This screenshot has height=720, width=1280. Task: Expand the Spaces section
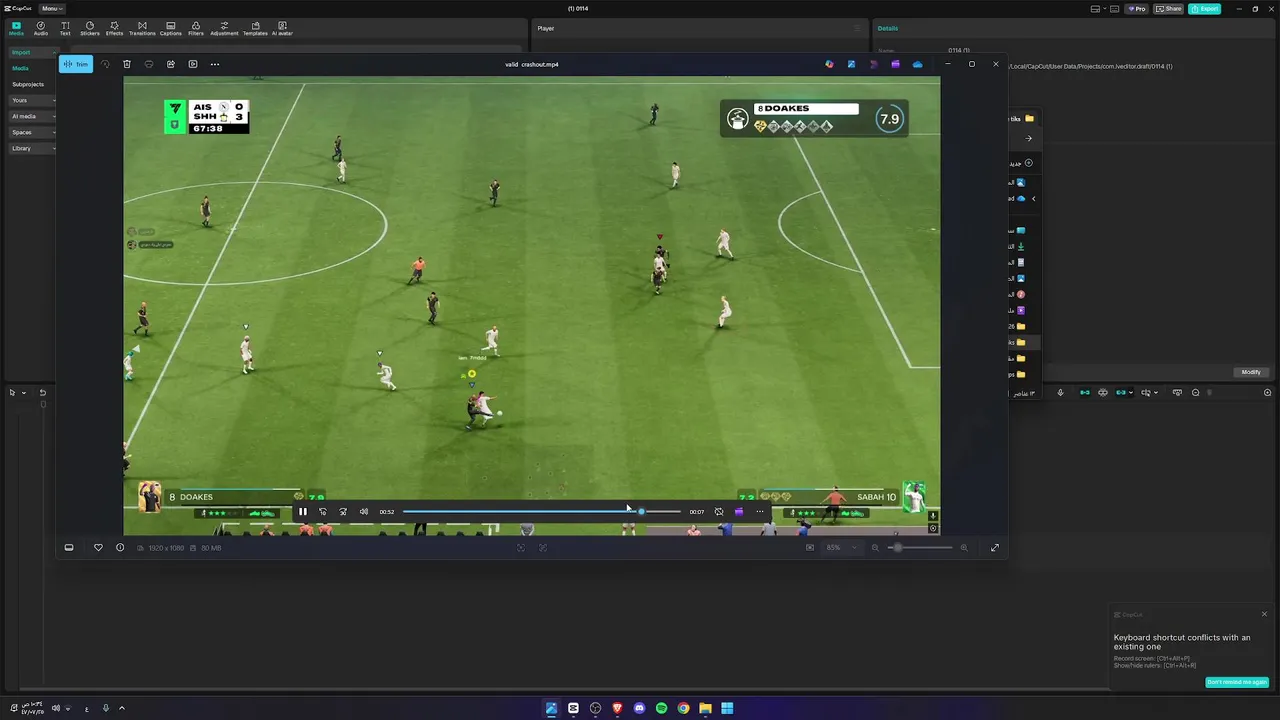click(x=33, y=132)
